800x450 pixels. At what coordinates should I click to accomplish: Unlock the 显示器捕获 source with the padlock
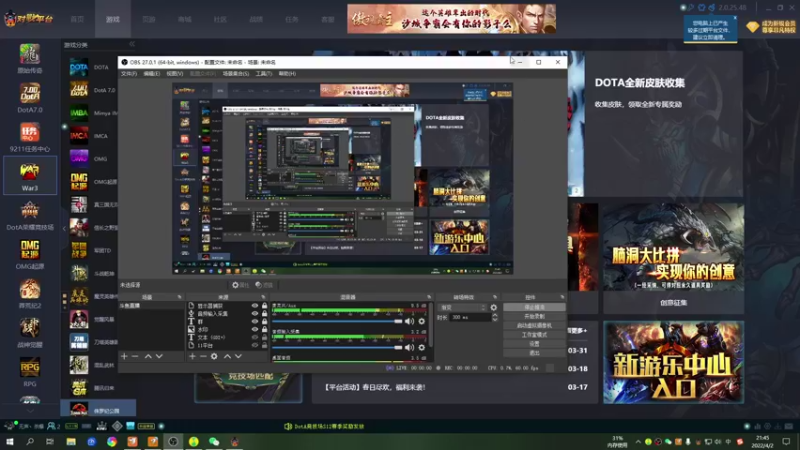click(264, 306)
